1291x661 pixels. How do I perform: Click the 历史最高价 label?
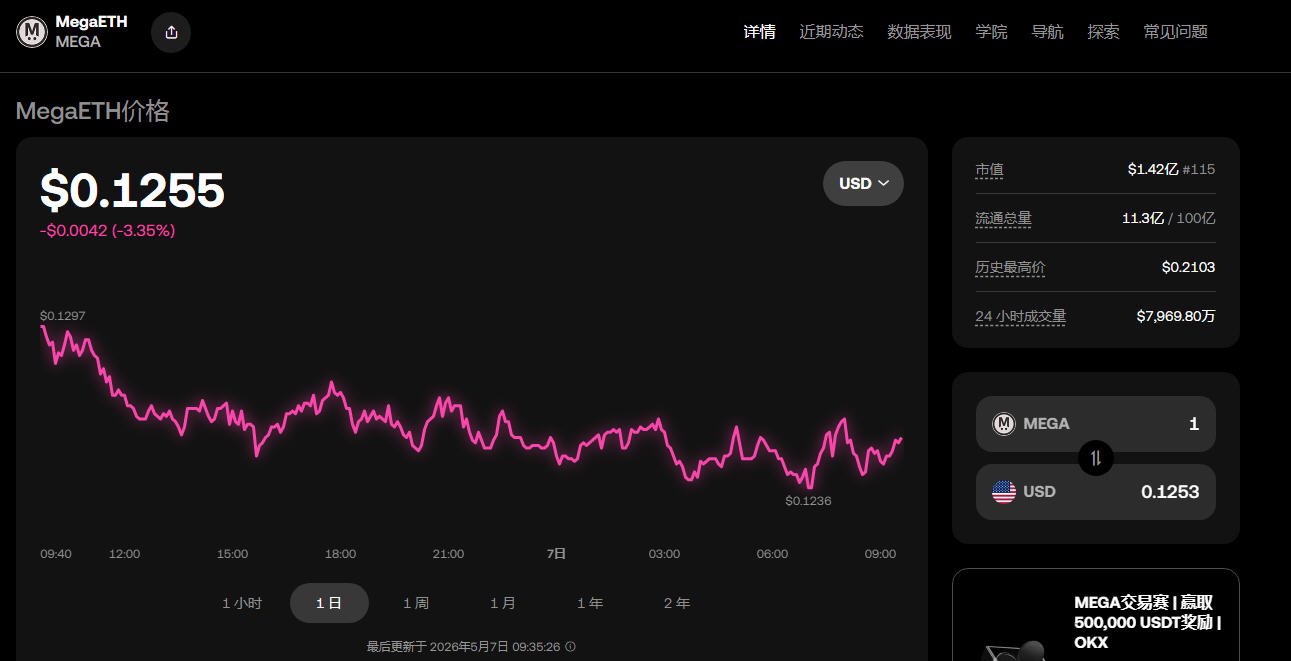(1010, 267)
